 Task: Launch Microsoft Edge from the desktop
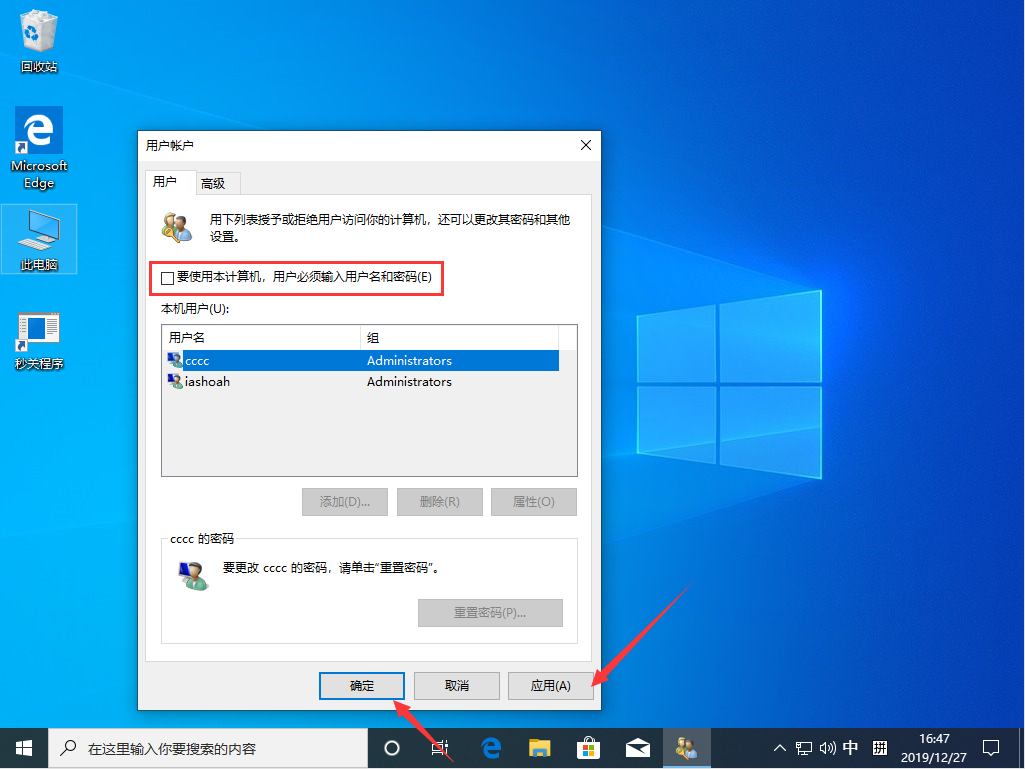[38, 135]
